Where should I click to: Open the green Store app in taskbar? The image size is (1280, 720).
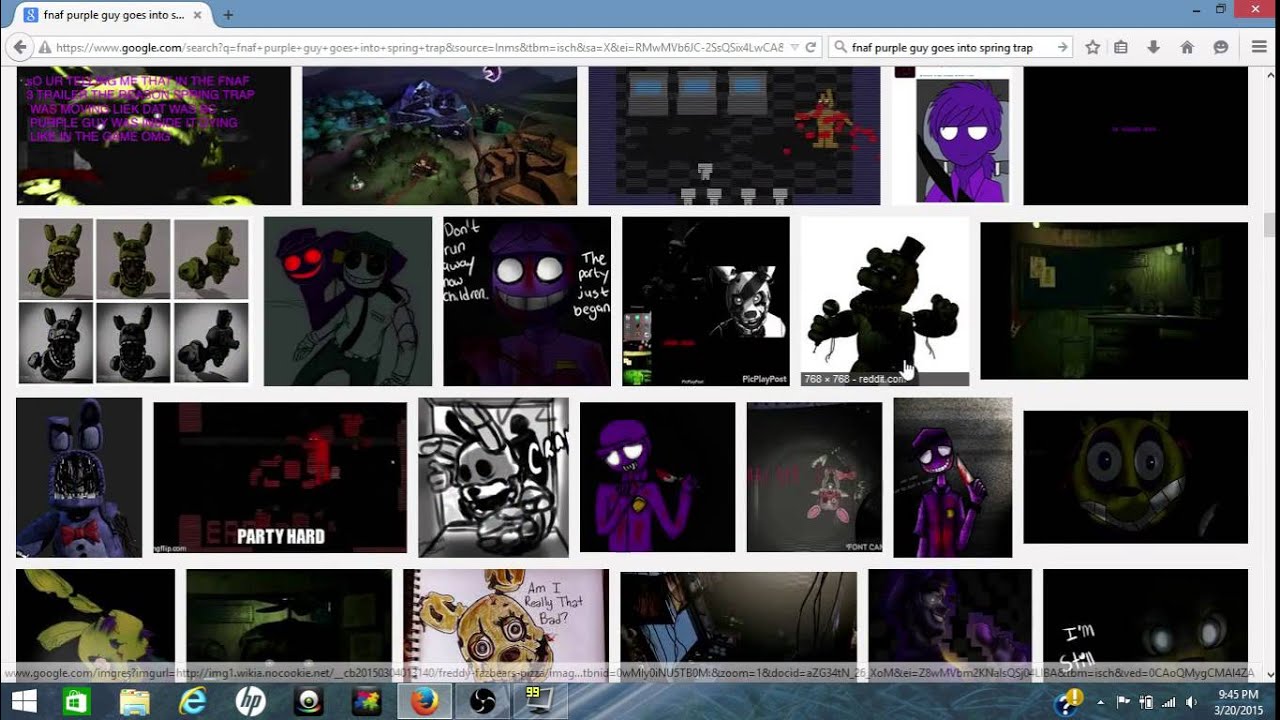pos(77,702)
